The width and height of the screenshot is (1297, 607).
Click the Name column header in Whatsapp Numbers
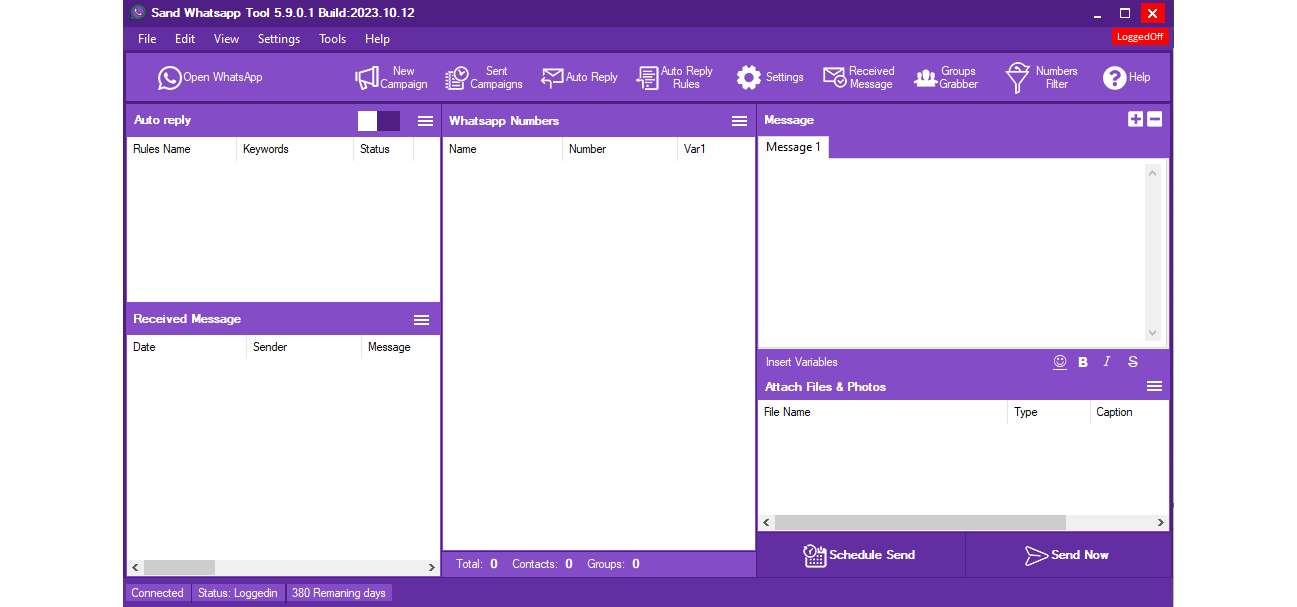coord(503,149)
